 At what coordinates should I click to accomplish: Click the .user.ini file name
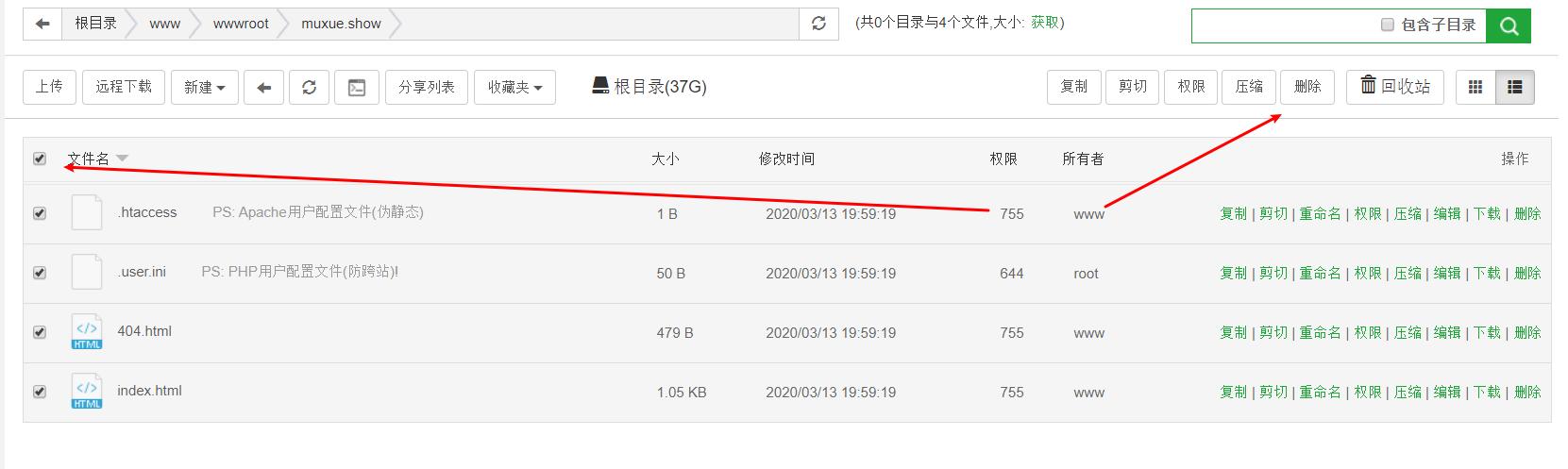coord(142,272)
